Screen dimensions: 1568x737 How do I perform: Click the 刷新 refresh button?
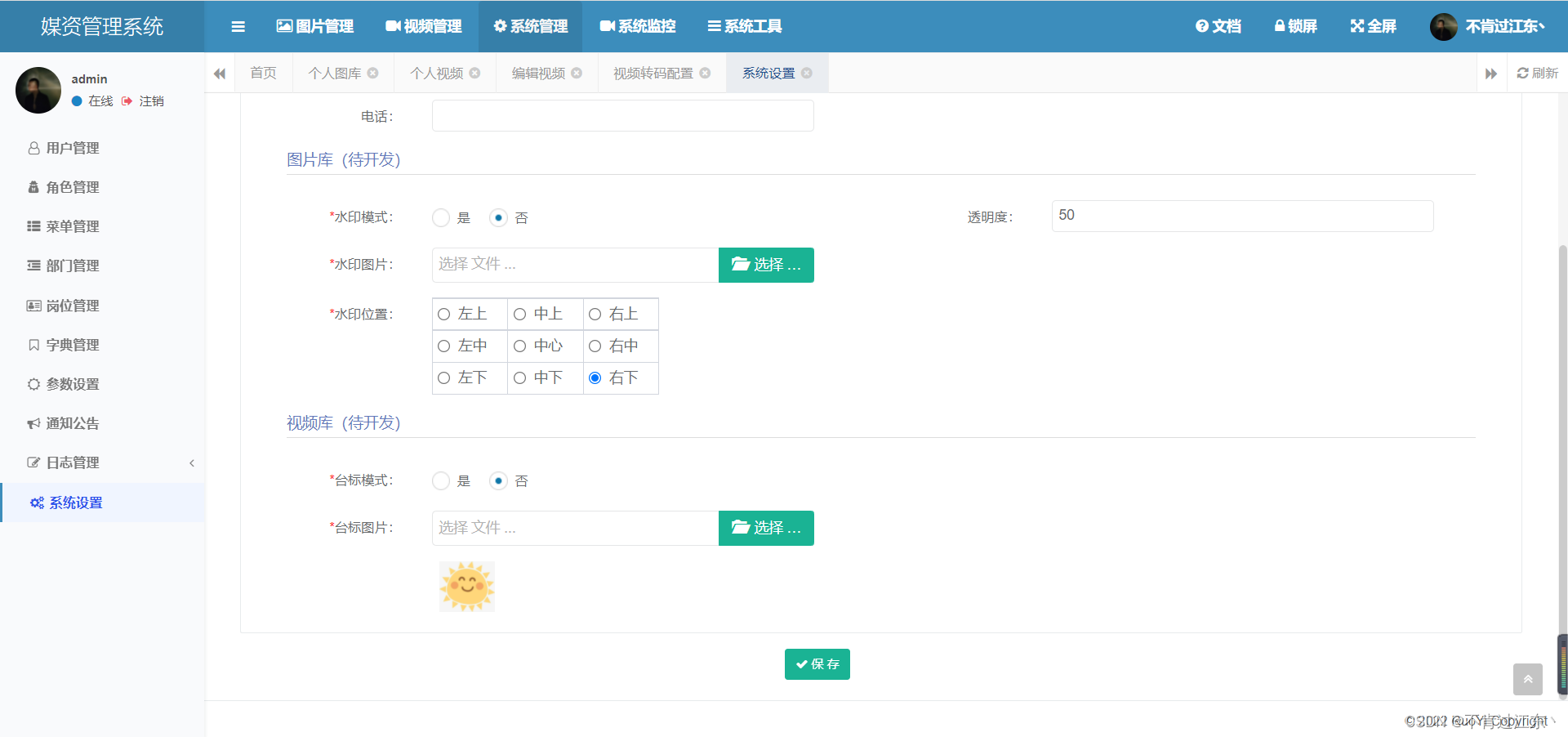pos(1538,74)
